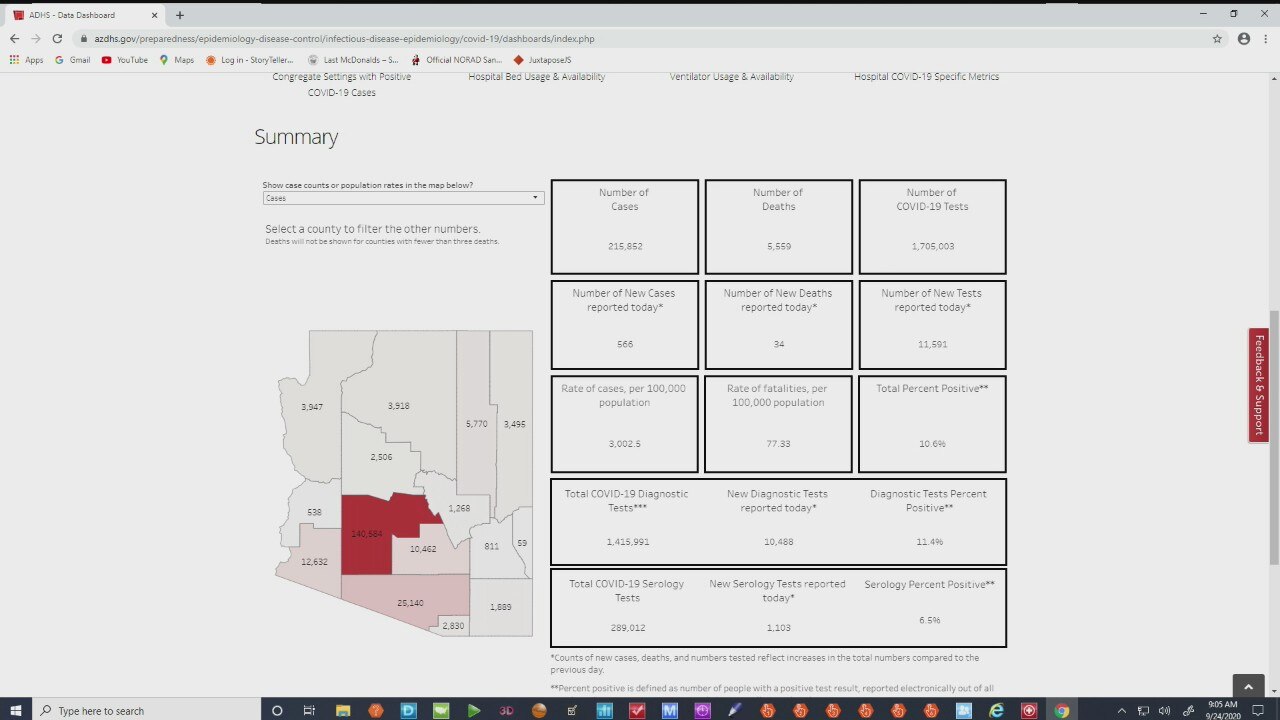Open the YouTube bookmark
Screen dimensions: 1280x720
click(x=125, y=60)
